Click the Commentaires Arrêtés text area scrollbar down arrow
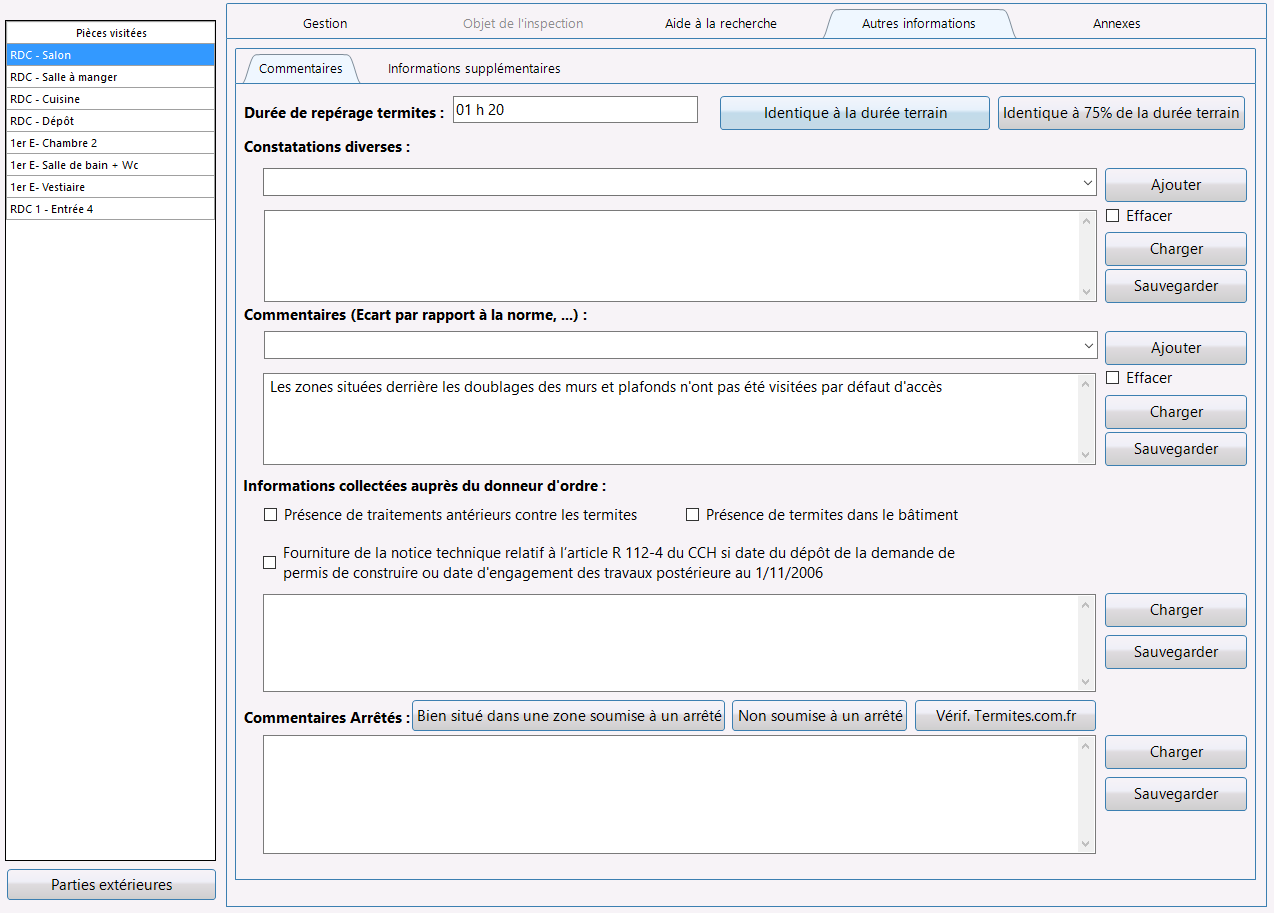This screenshot has width=1274, height=913. (1087, 844)
